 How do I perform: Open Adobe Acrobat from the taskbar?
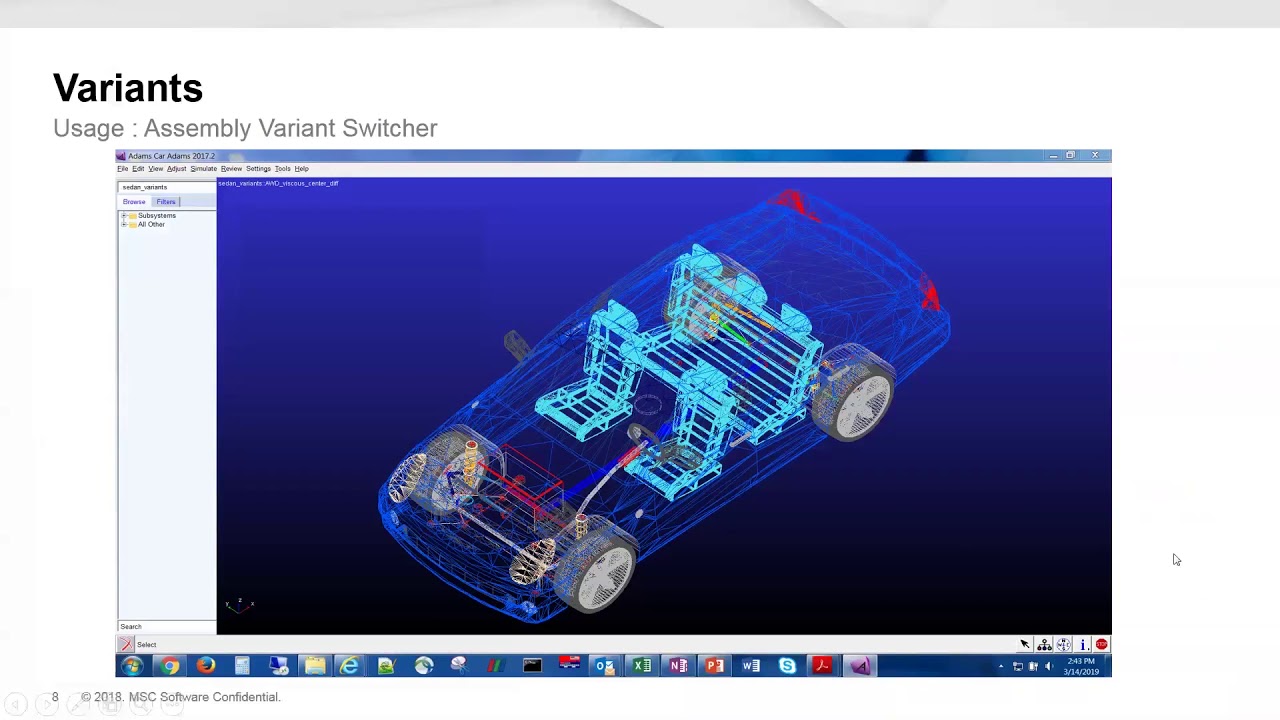coord(822,666)
